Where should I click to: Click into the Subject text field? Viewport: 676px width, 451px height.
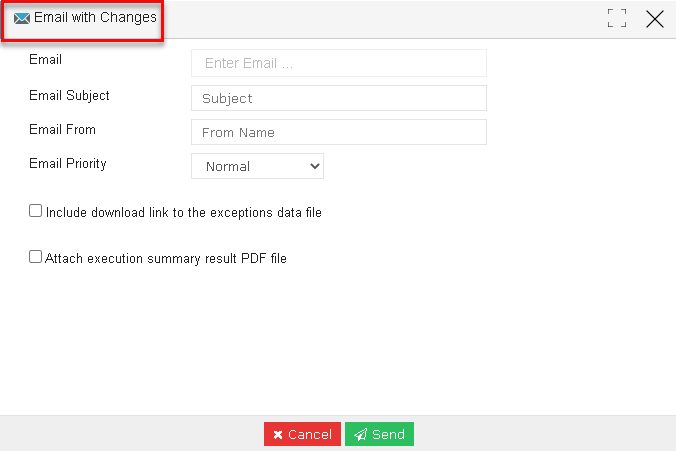339,98
